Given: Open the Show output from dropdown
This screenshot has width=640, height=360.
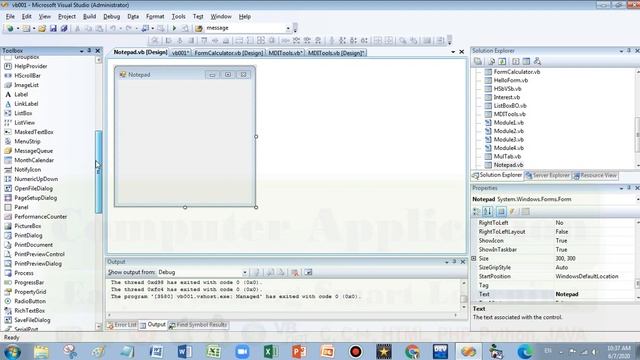Looking at the screenshot, I should click(x=244, y=272).
